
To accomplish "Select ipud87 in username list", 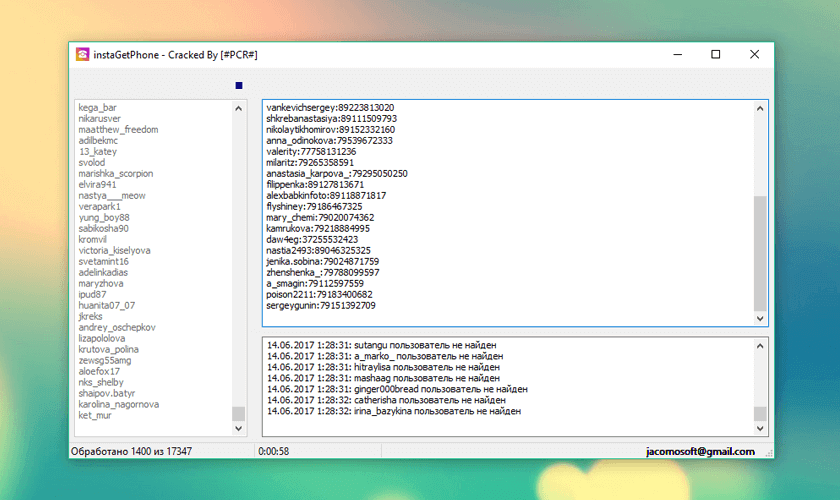I will pos(92,294).
